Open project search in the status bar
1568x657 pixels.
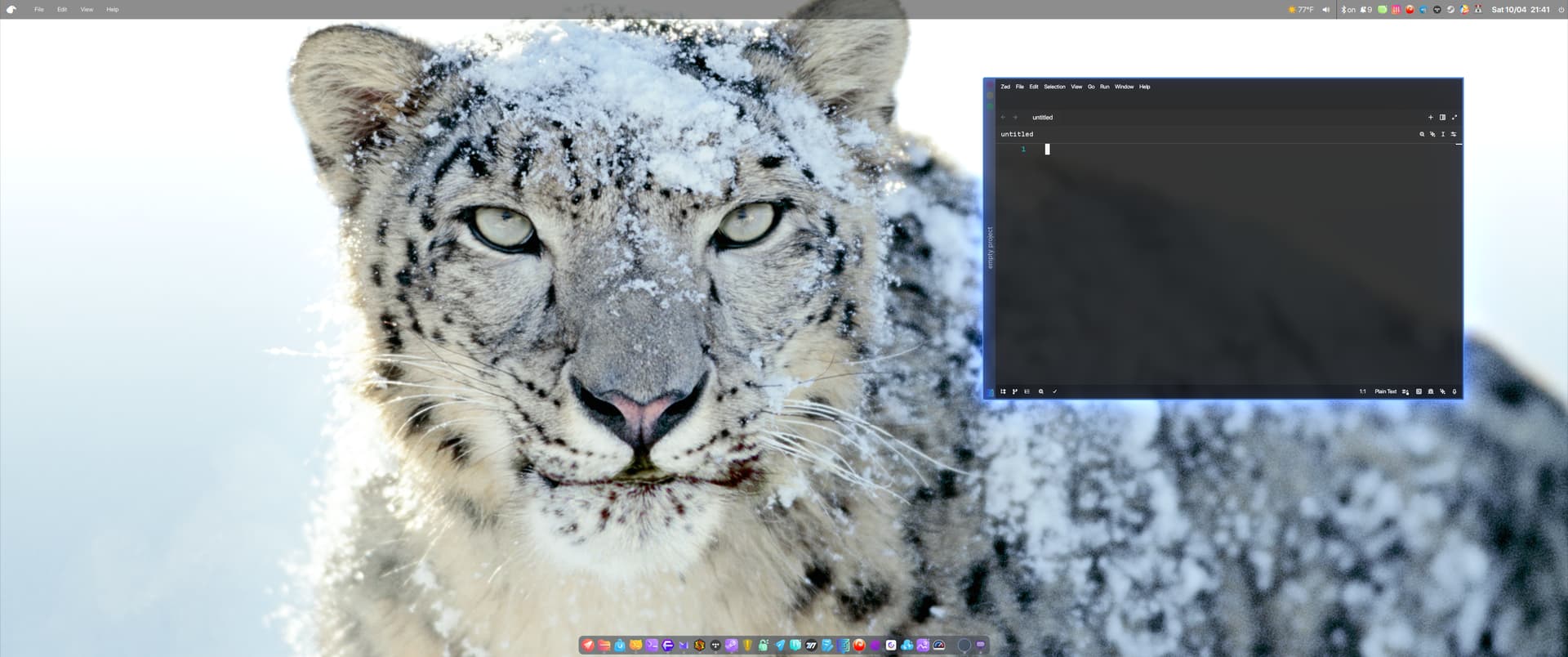click(1040, 391)
